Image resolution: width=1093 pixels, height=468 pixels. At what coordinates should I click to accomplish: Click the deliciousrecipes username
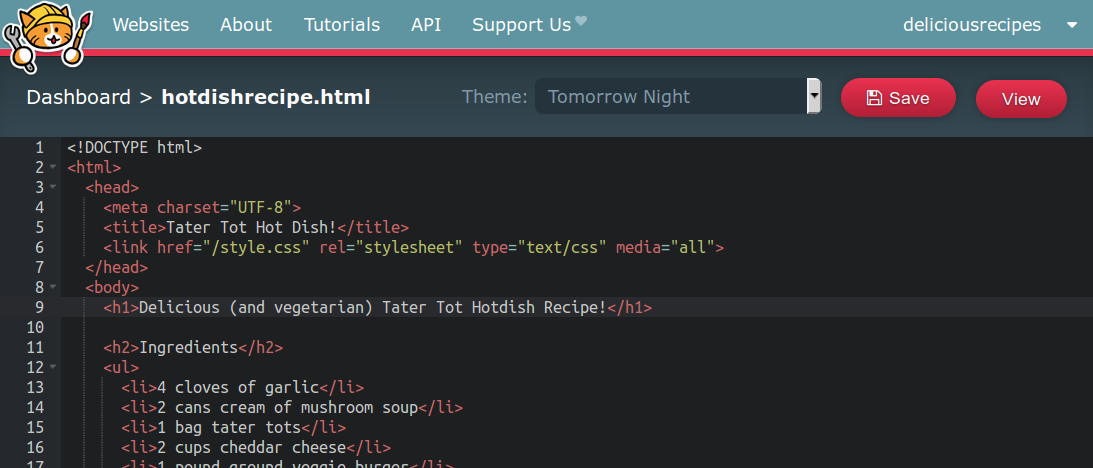point(972,25)
